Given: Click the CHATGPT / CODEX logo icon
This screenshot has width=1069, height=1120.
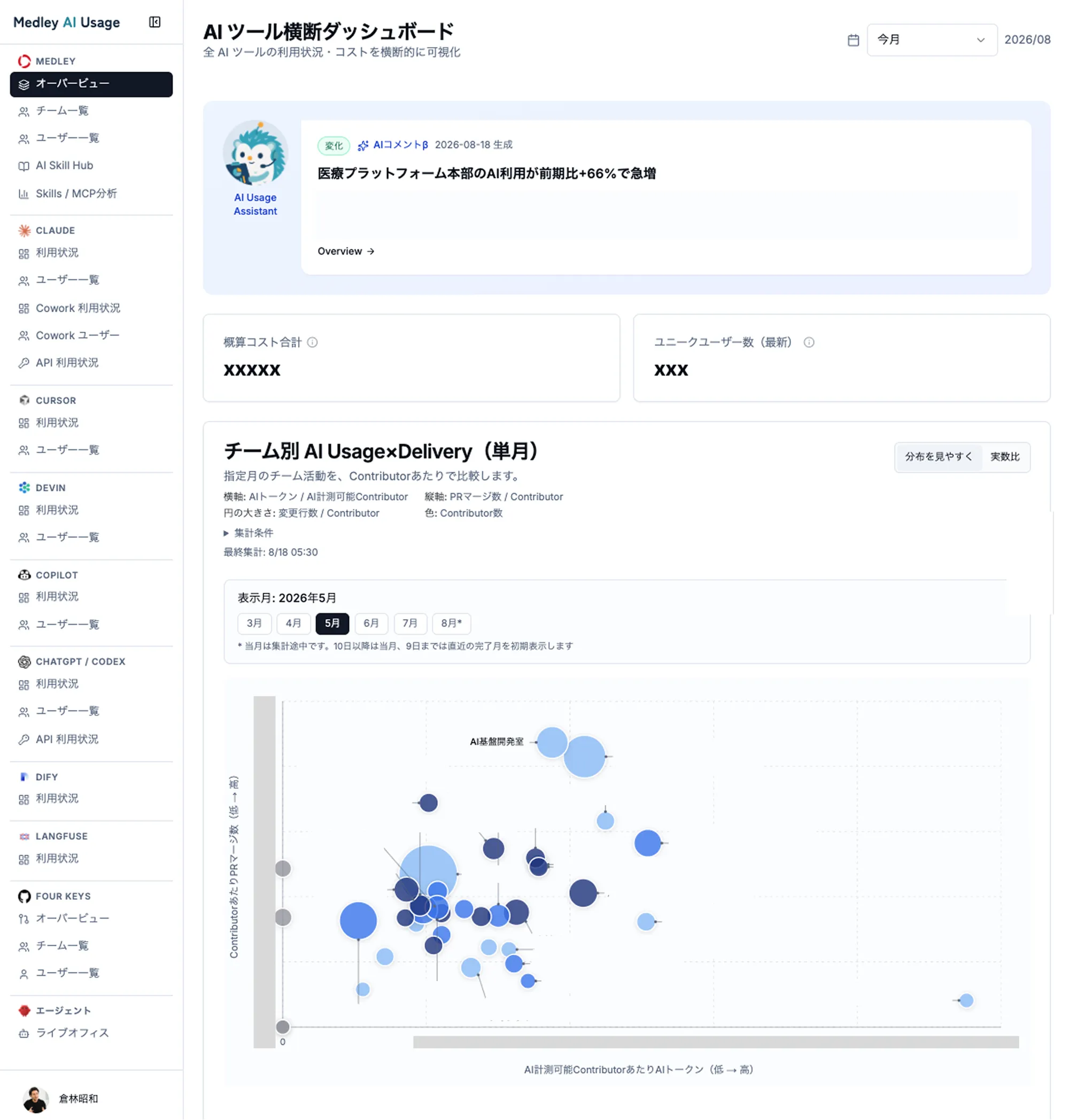Looking at the screenshot, I should point(24,662).
